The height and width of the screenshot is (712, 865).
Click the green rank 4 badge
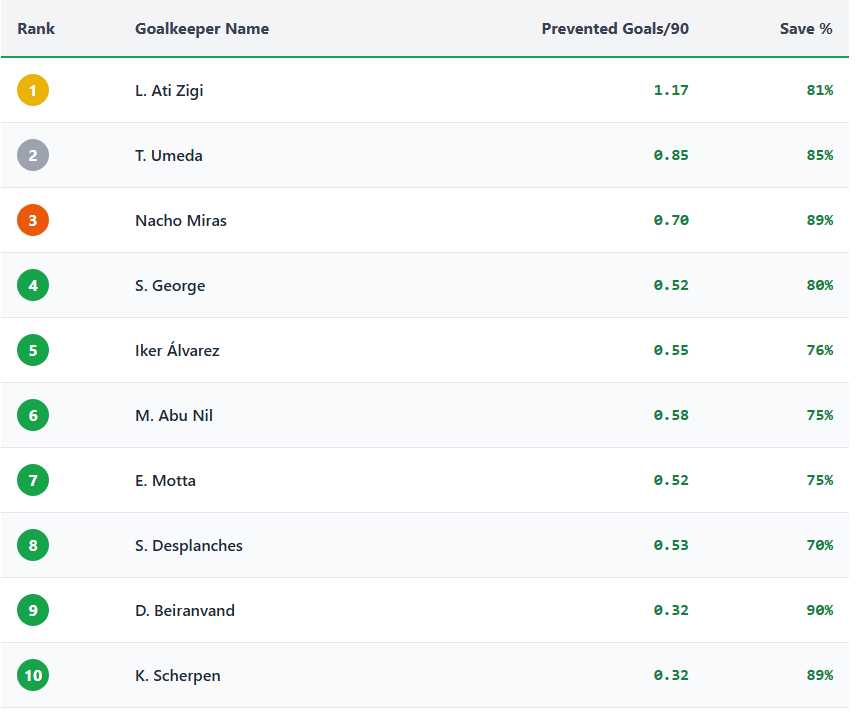pyautogui.click(x=33, y=286)
